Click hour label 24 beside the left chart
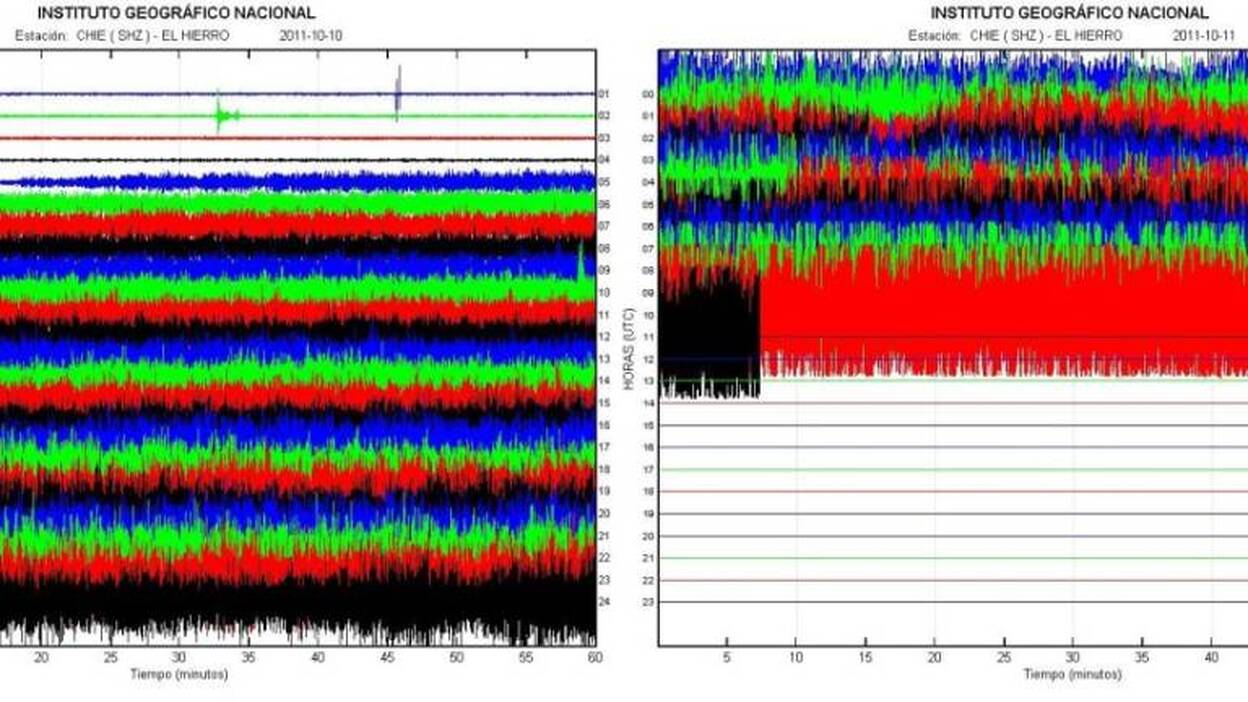This screenshot has height=702, width=1248. coord(604,601)
